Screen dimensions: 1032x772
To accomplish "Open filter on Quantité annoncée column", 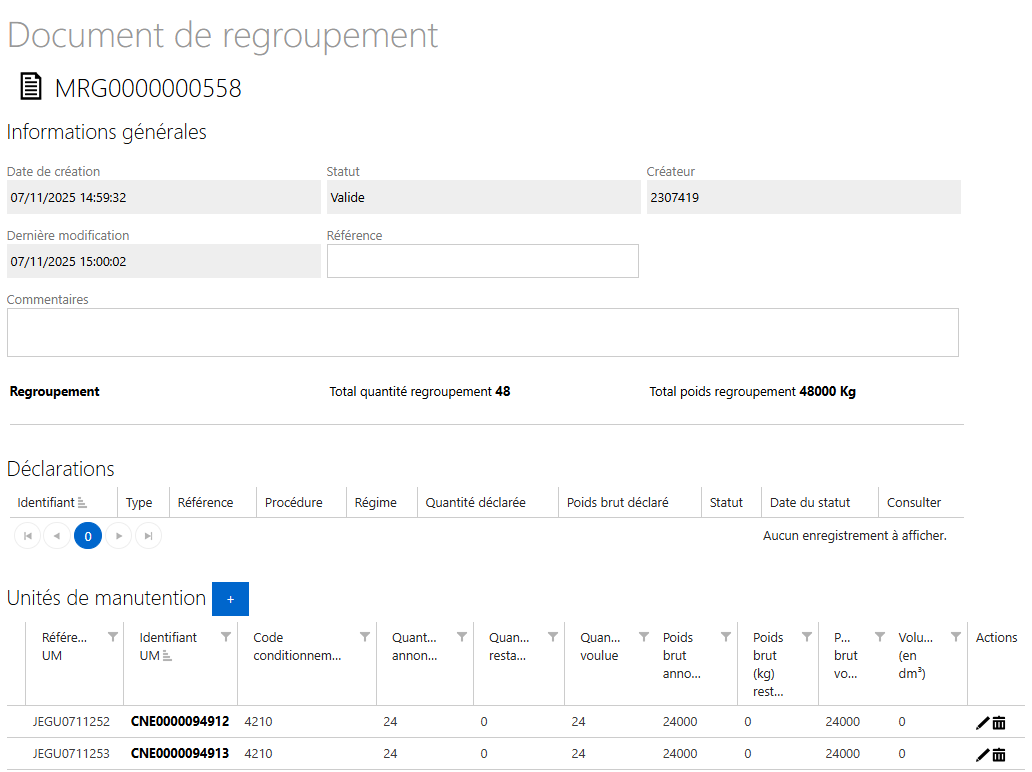I will click(x=462, y=637).
